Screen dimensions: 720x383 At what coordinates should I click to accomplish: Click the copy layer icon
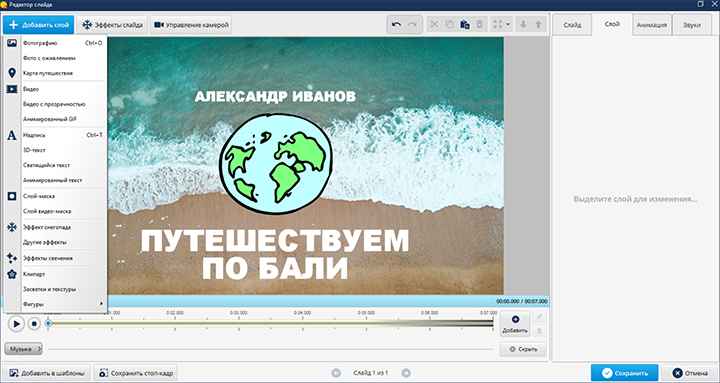[449, 25]
